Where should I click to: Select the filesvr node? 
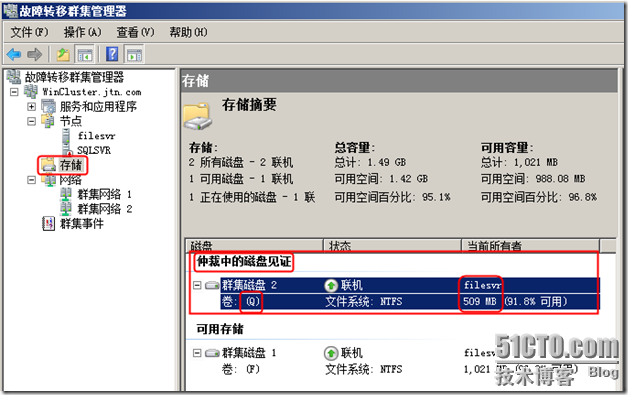(96, 136)
